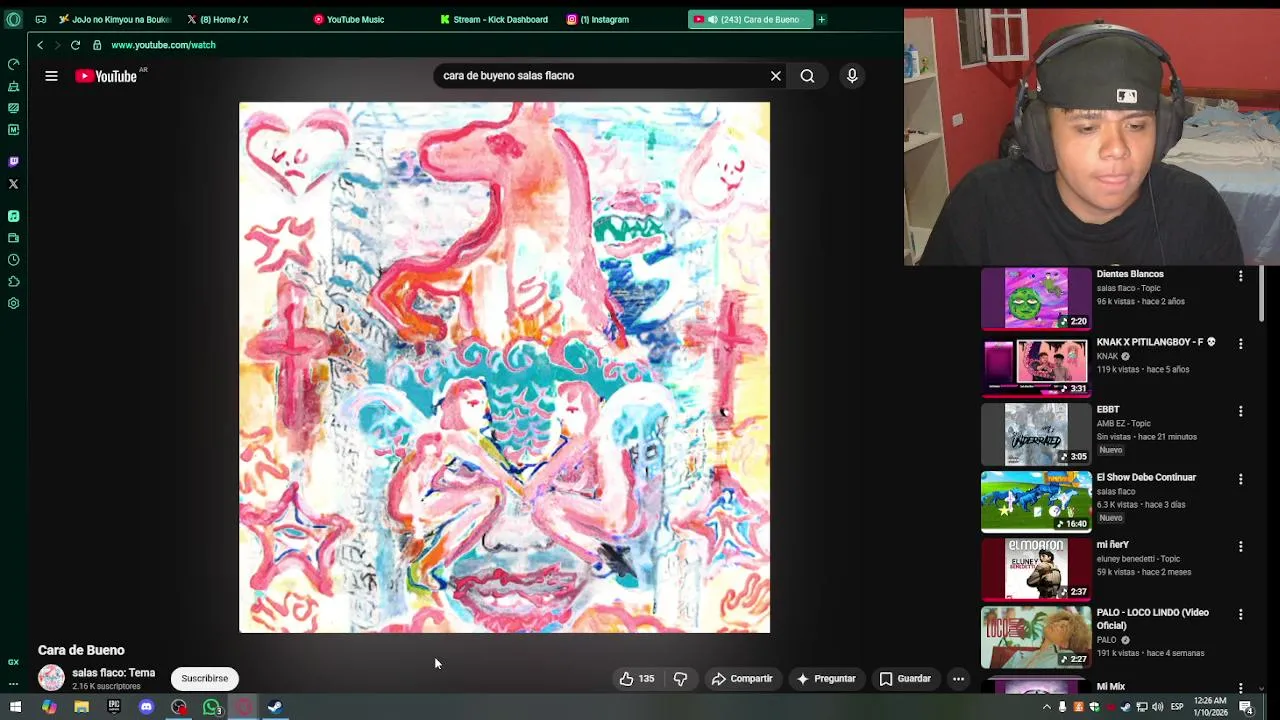This screenshot has height=720, width=1280.
Task: Dislike the Cara de Bueno video
Action: point(680,679)
